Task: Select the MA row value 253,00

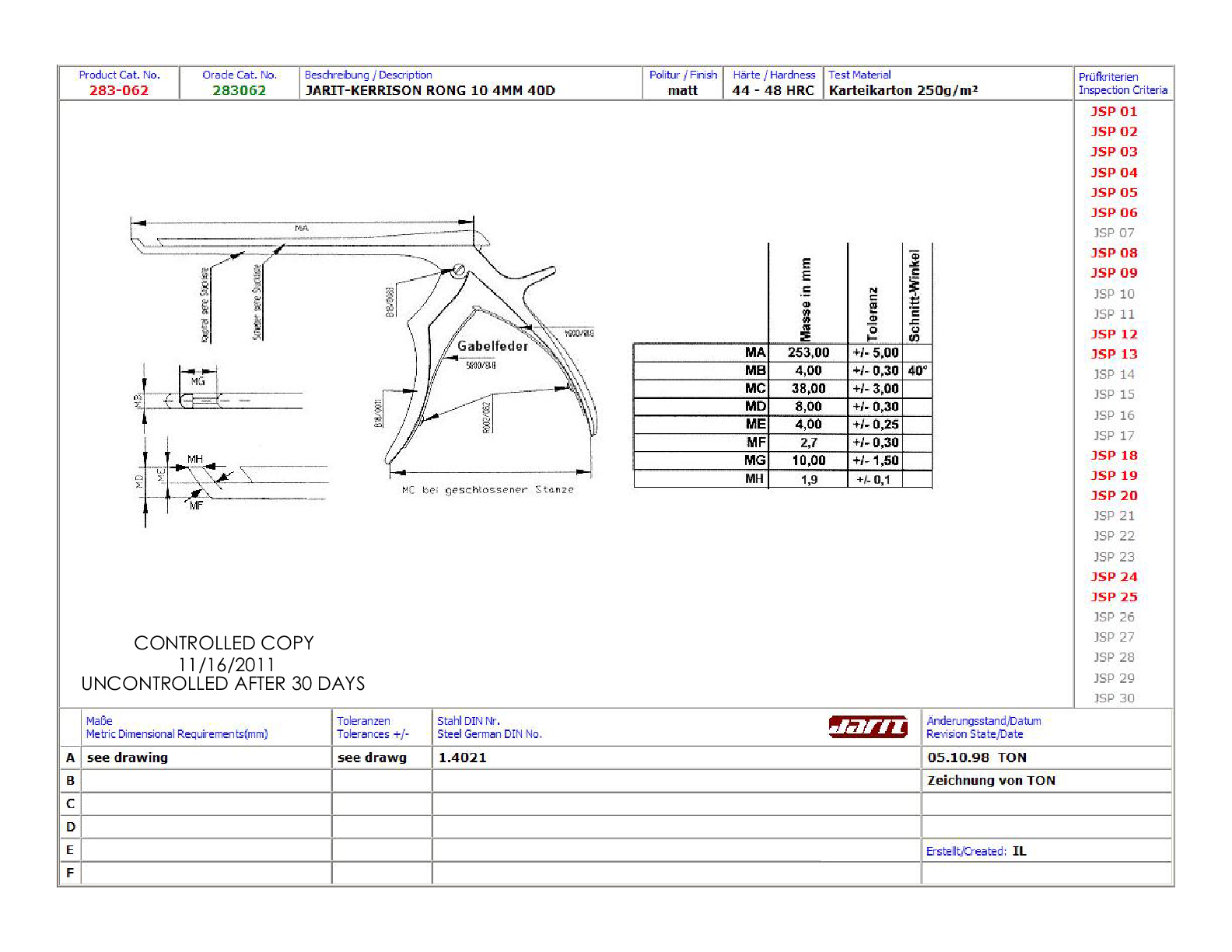Action: 808,352
